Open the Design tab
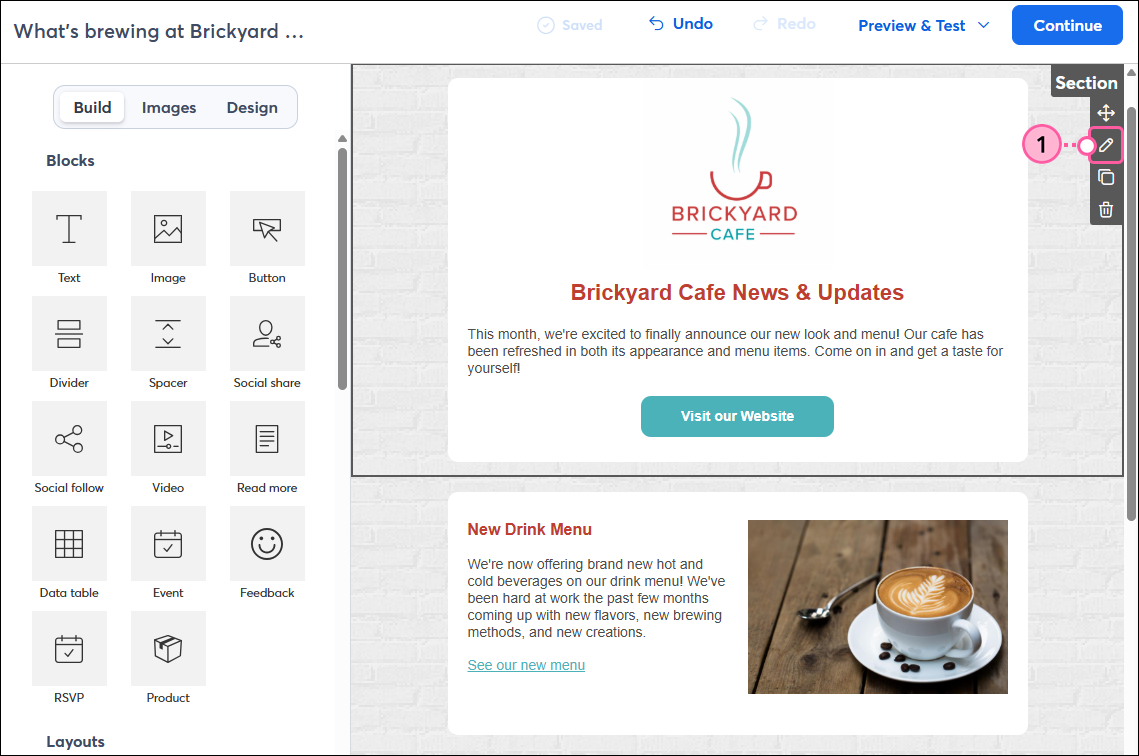Image resolution: width=1139 pixels, height=756 pixels. tap(252, 108)
